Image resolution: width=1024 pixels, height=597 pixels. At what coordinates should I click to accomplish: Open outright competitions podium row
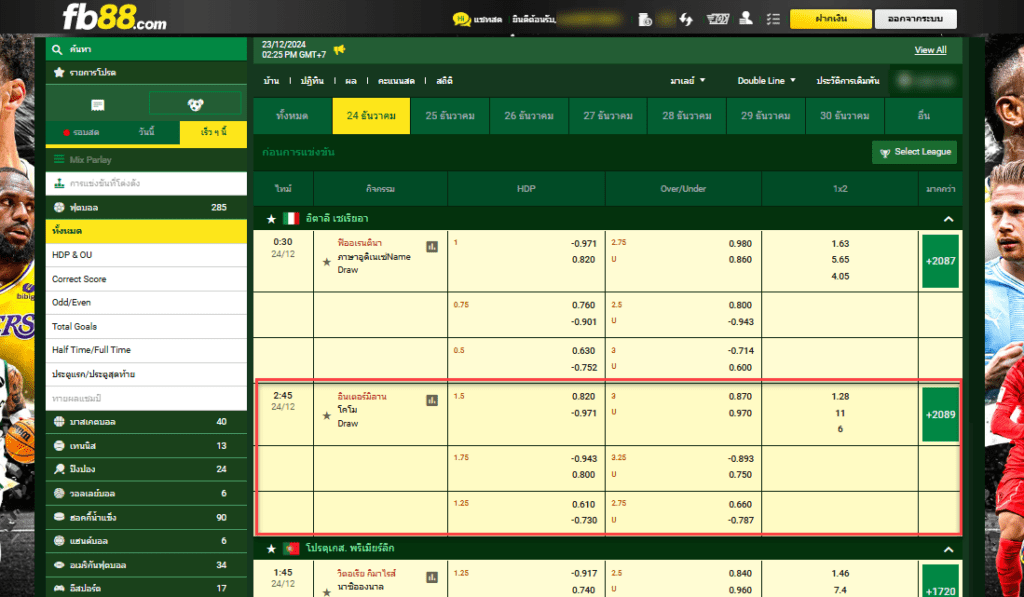click(x=146, y=183)
